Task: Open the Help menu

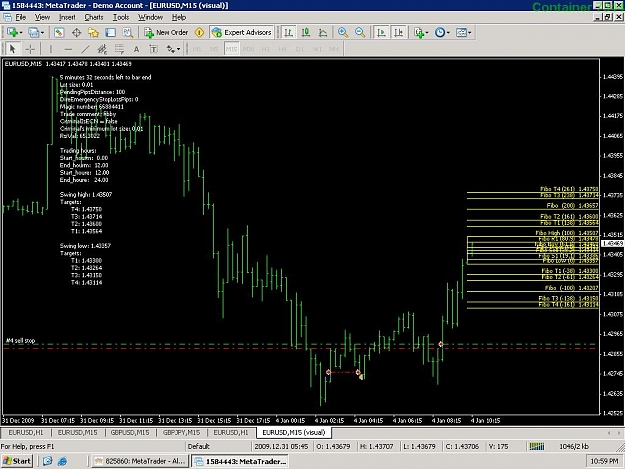Action: pyautogui.click(x=179, y=17)
